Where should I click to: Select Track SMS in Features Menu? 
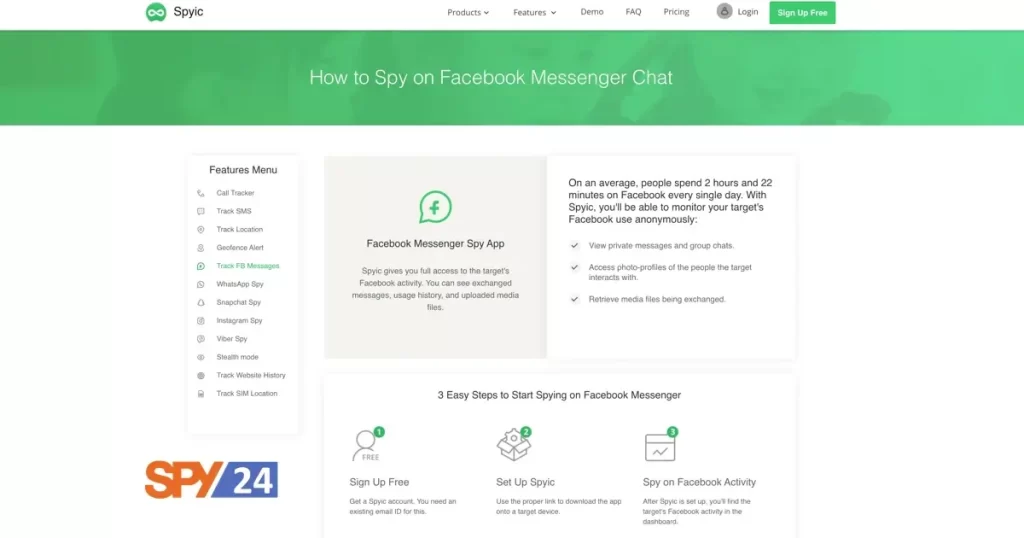234,212
